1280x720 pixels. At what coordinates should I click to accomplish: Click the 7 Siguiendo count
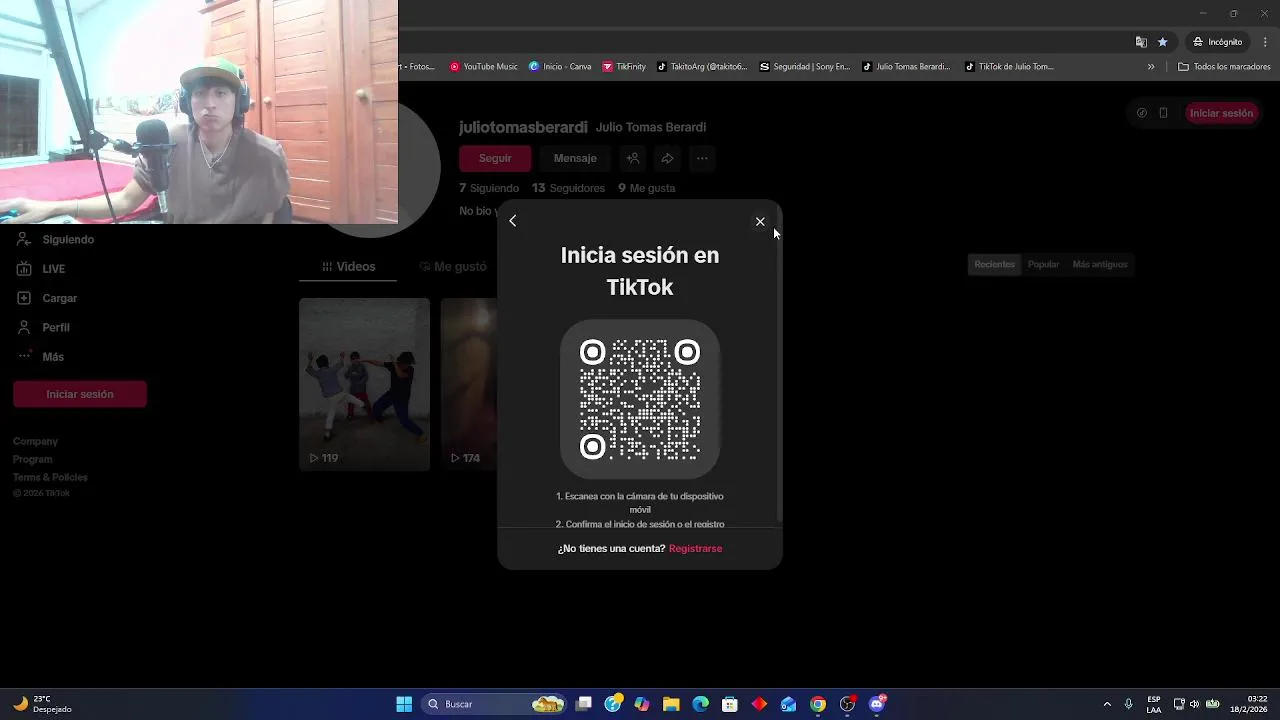(x=489, y=188)
